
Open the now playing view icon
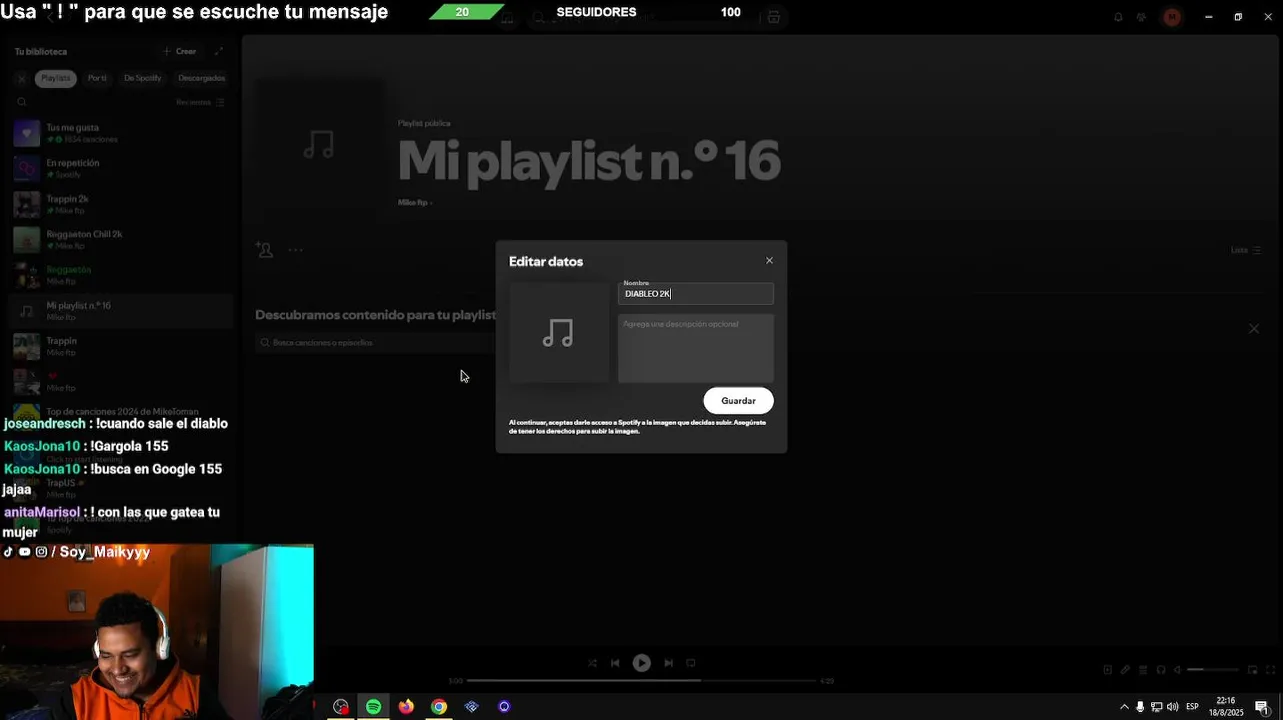(1107, 669)
